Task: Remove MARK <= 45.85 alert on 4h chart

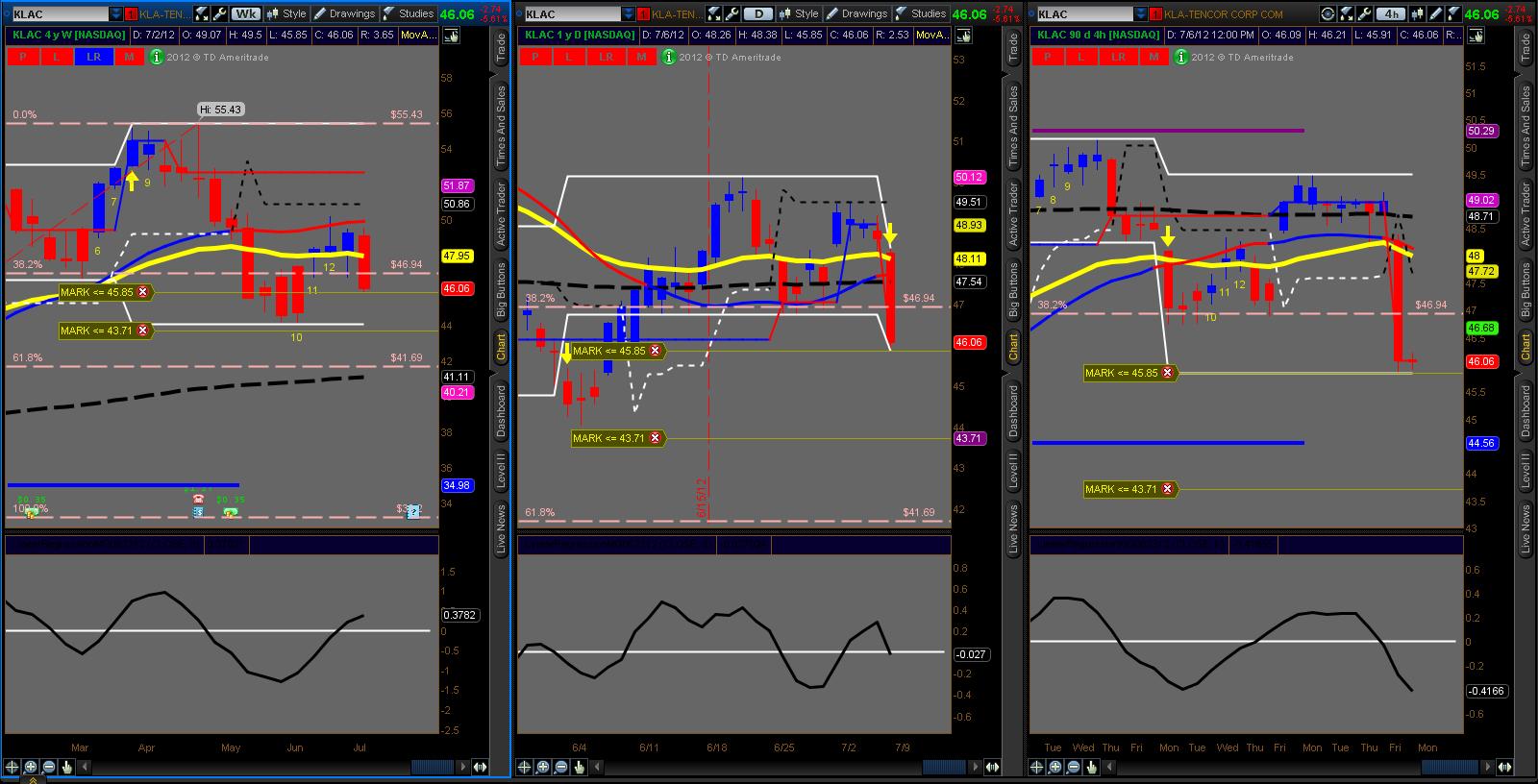Action: 1168,373
